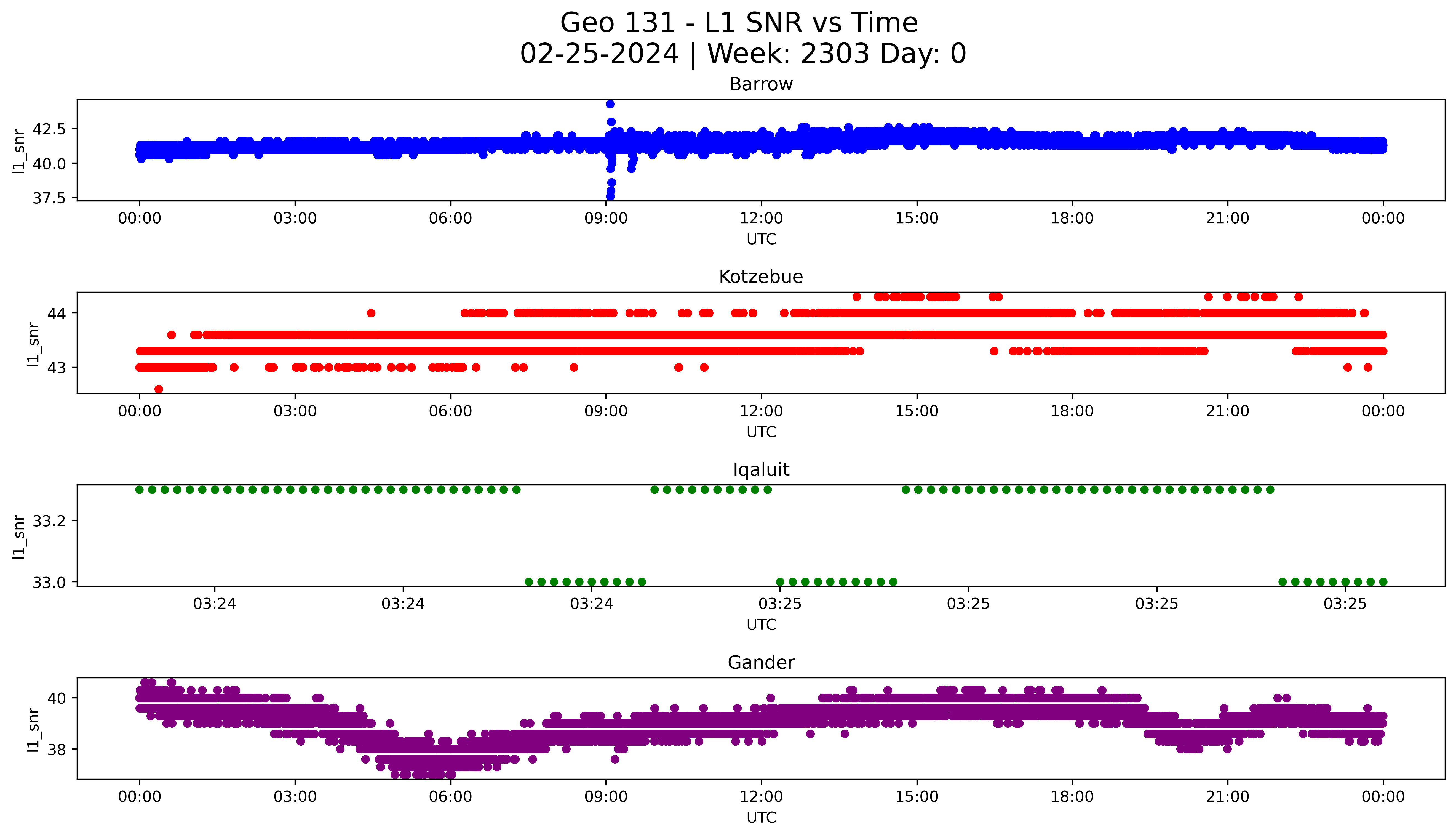This screenshot has height=837, width=1456.
Task: Click the 12:00 tick label on Kotzebue plot
Action: [x=762, y=411]
